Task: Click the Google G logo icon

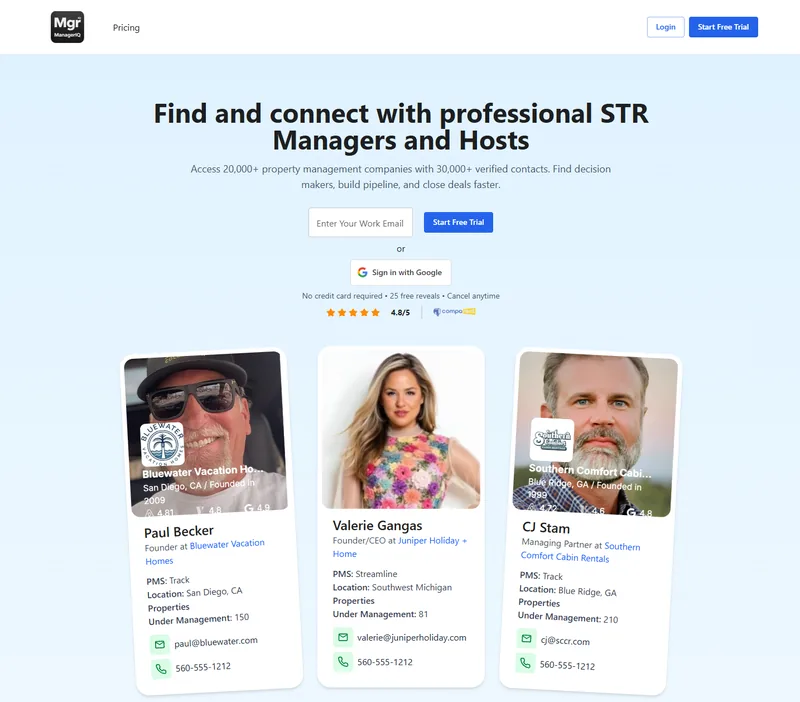Action: pos(363,272)
